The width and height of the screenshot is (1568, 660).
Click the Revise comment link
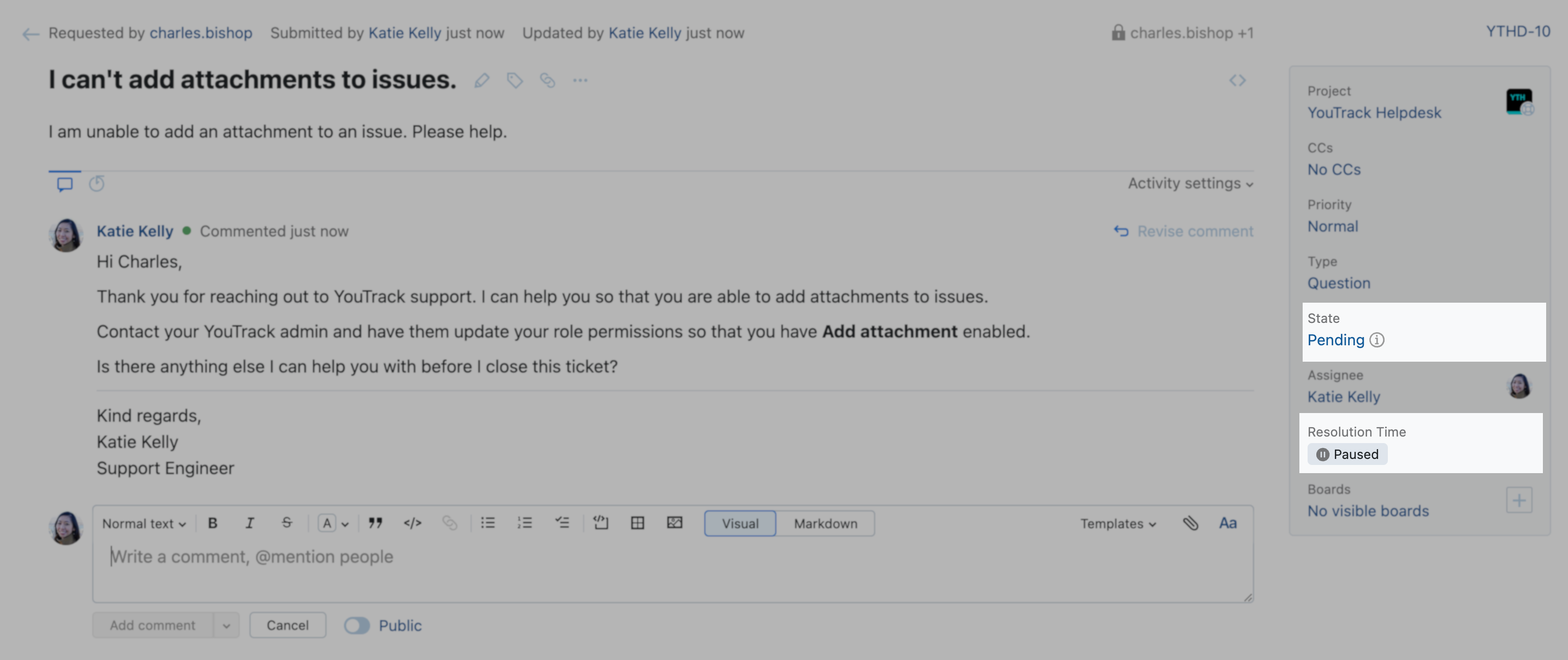pyautogui.click(x=1183, y=231)
